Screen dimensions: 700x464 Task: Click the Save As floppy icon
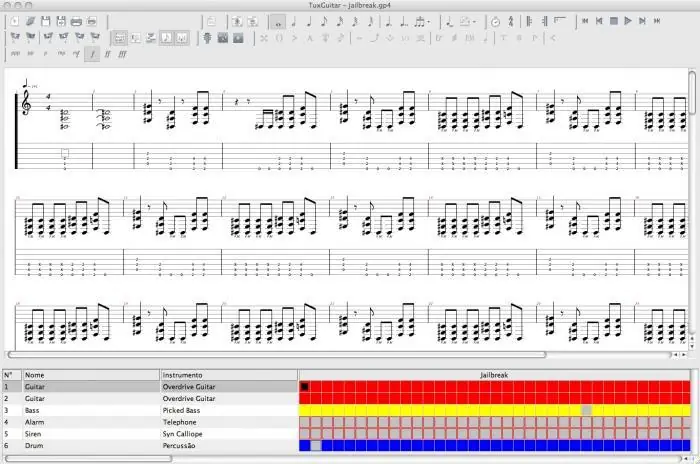[61, 21]
